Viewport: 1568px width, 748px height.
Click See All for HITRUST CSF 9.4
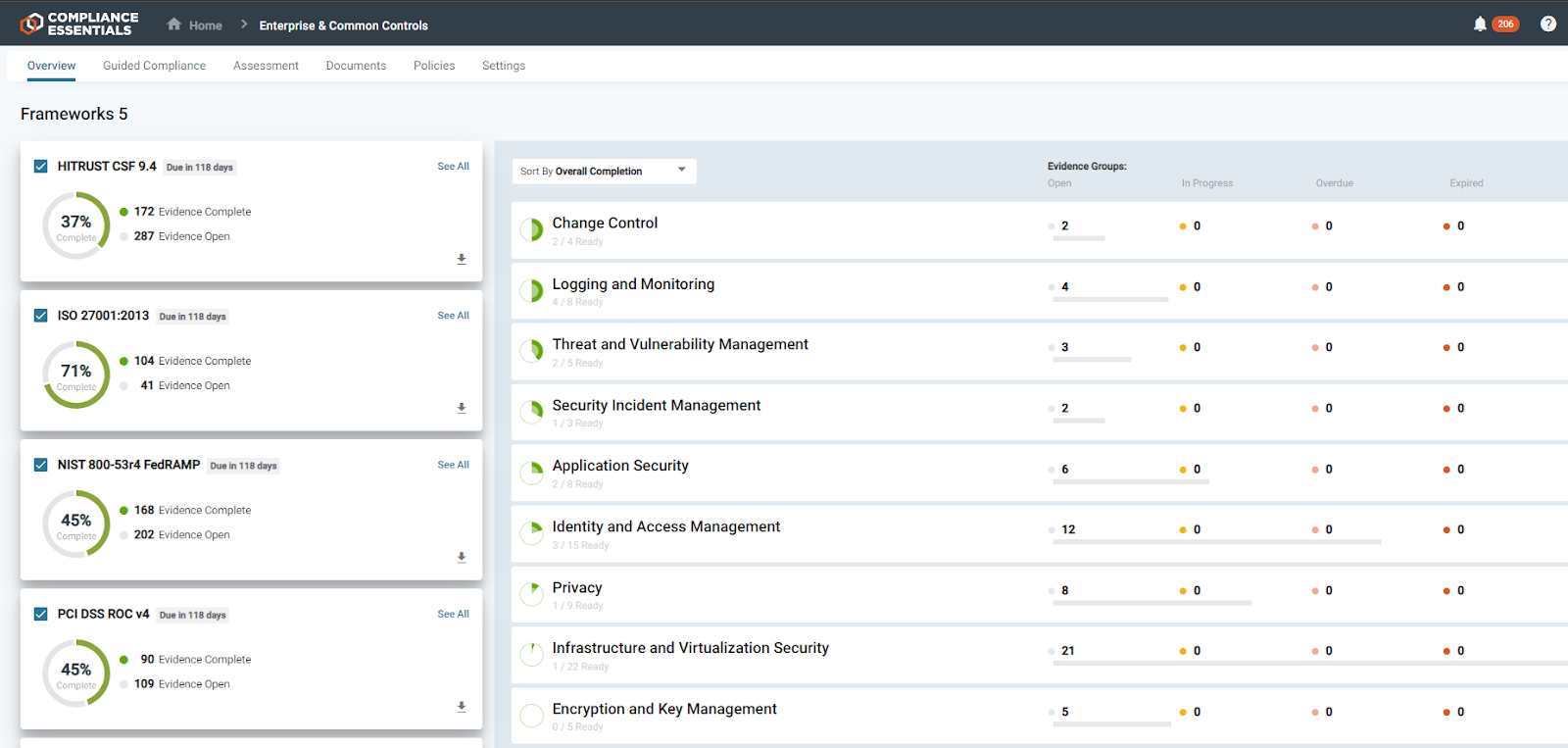[x=453, y=167]
